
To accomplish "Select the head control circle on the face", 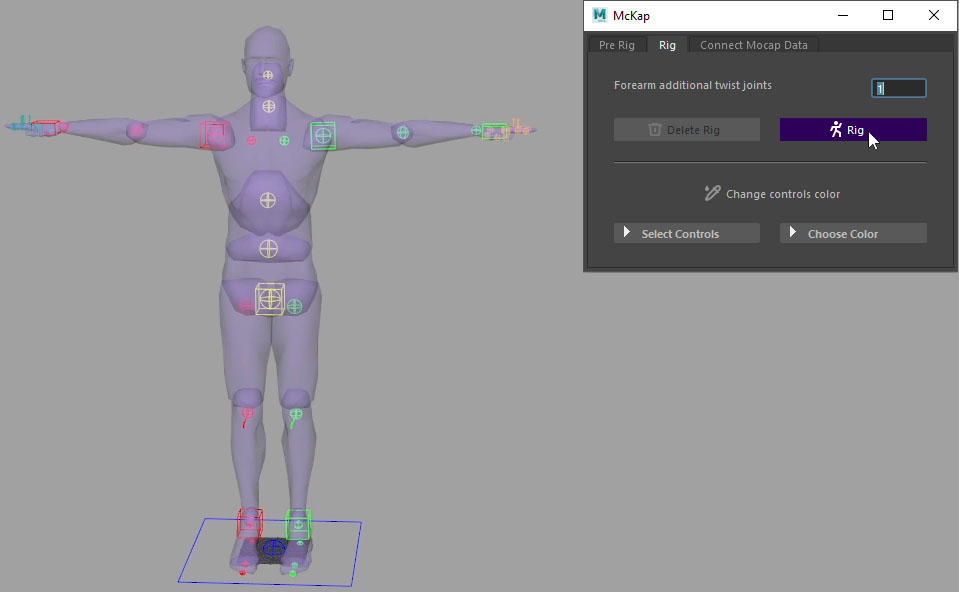I will tap(268, 75).
